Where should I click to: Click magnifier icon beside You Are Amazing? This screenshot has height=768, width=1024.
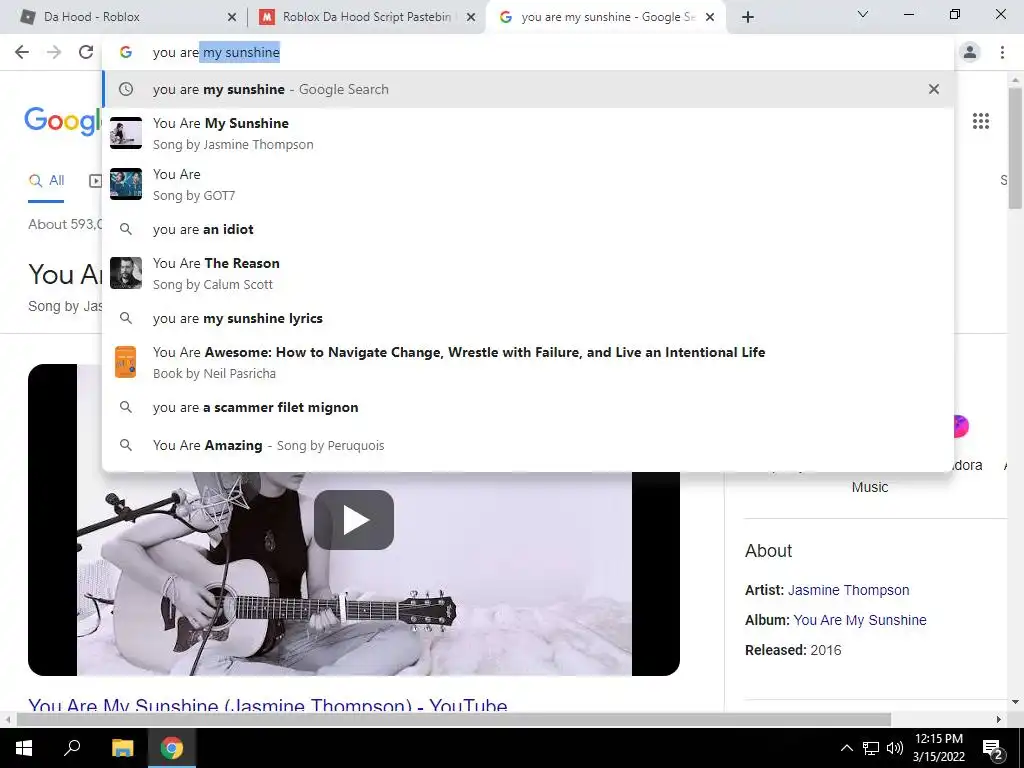coord(125,445)
